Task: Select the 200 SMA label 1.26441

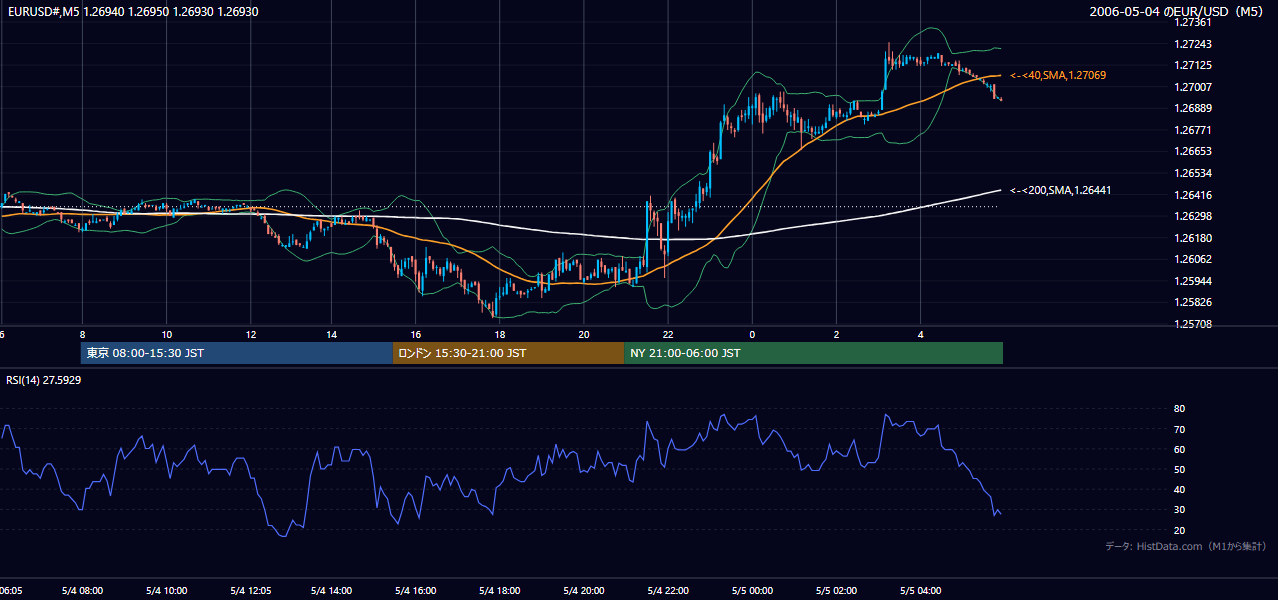Action: 1061,190
